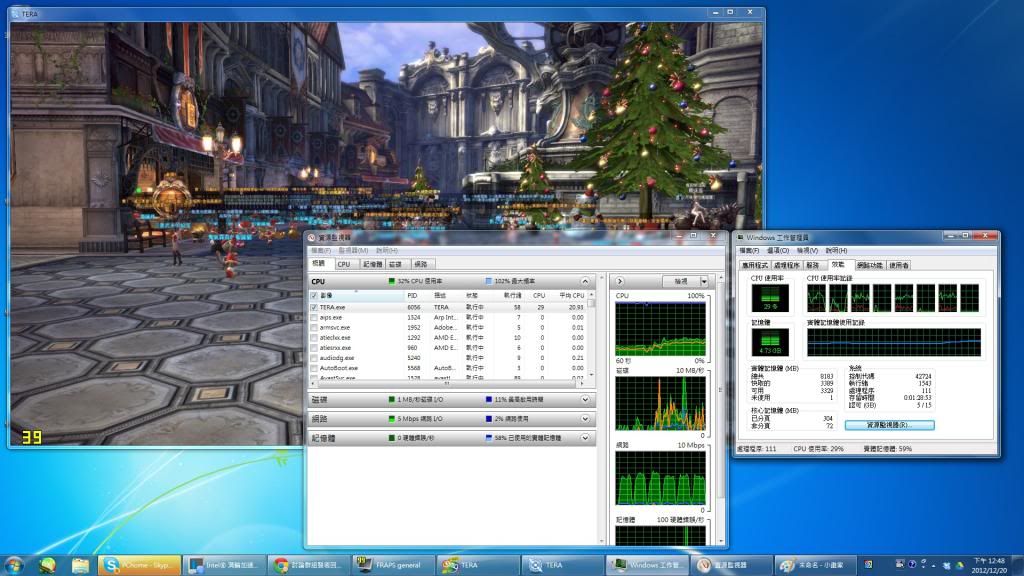Viewport: 1024px width, 576px height.
Task: Check the atiesrxx.exe process checkbox
Action: coord(314,347)
